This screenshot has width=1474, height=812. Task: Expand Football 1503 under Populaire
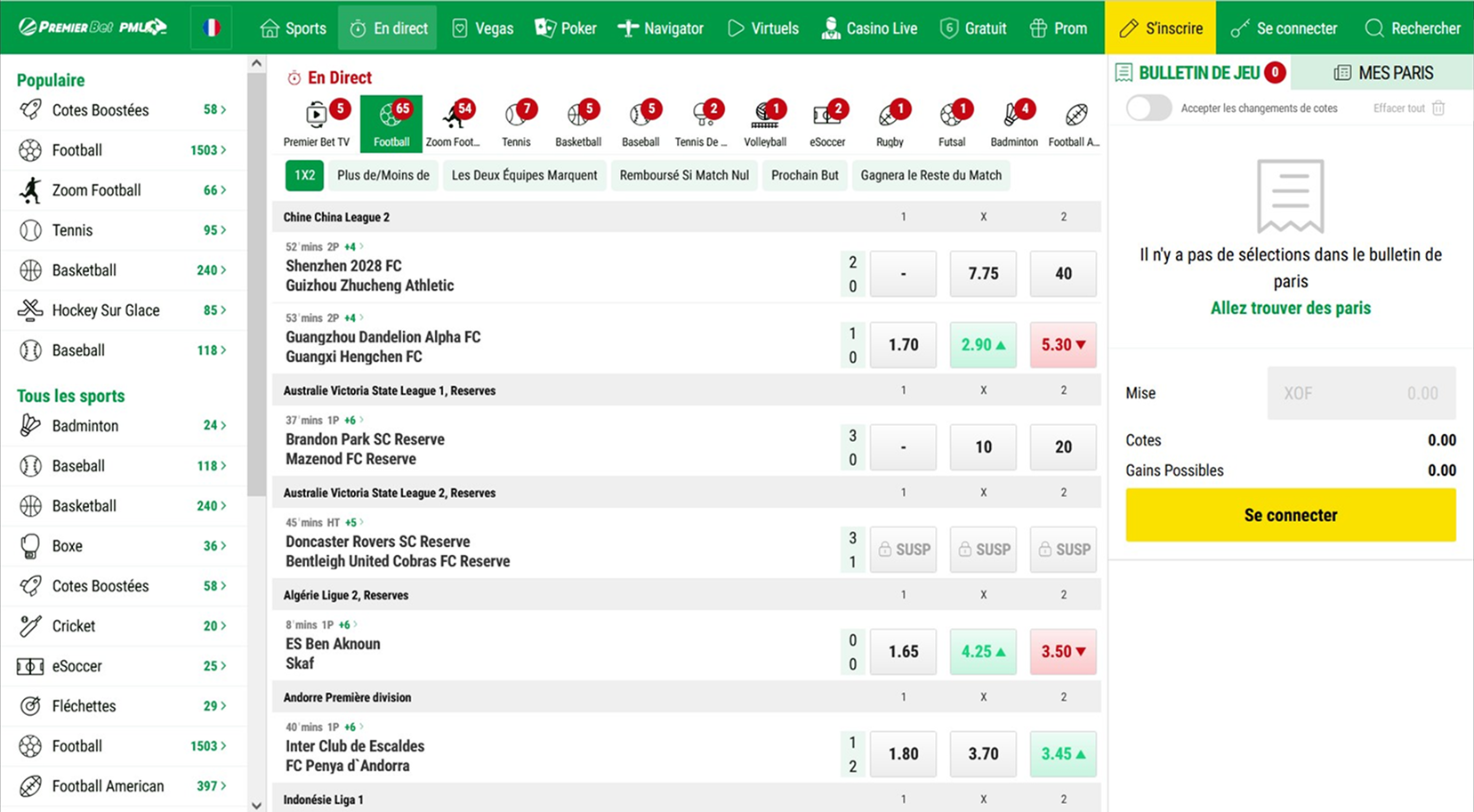124,150
